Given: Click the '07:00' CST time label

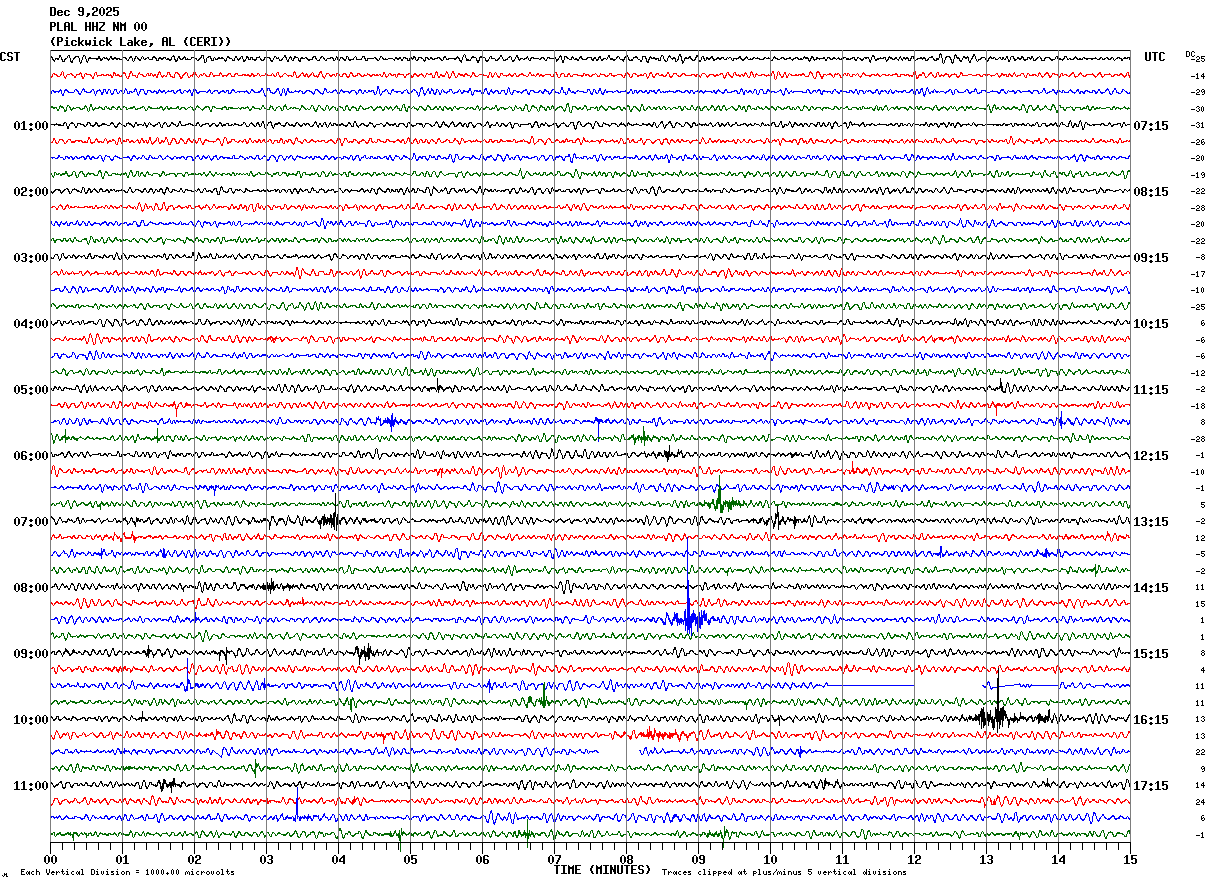Looking at the screenshot, I should (31, 522).
